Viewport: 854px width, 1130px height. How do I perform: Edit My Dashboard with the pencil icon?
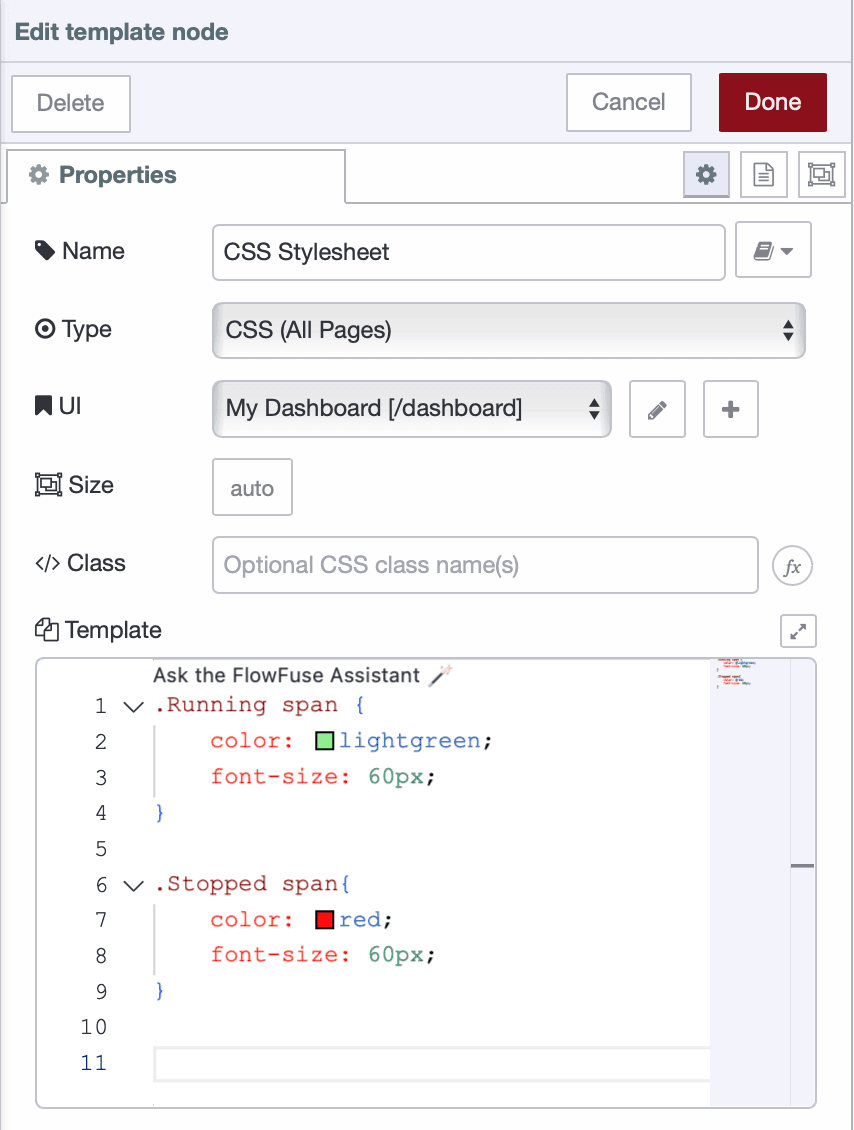click(x=657, y=409)
